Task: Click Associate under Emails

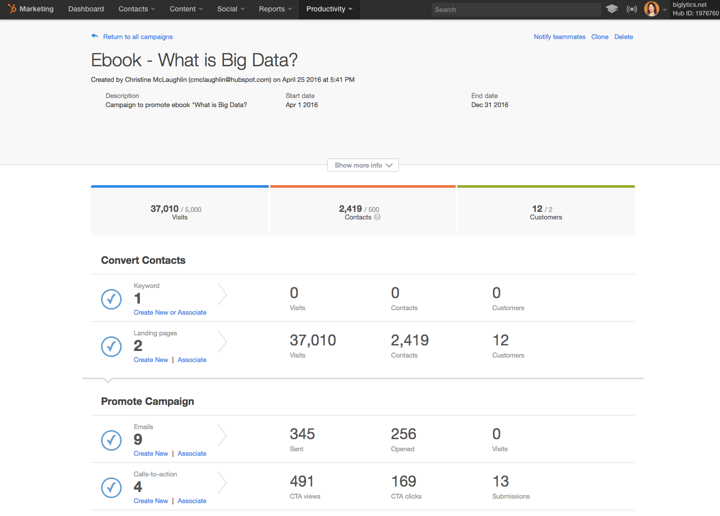Action: [192, 453]
